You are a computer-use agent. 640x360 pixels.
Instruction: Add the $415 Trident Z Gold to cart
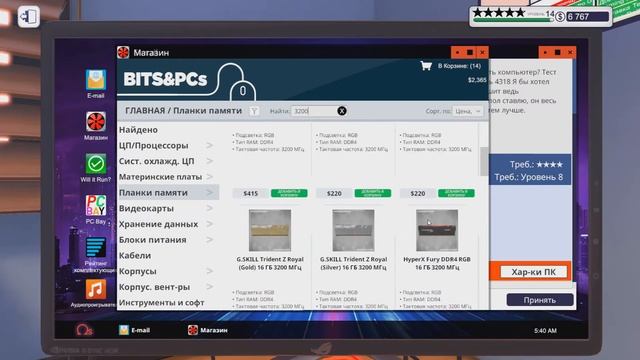pos(289,193)
